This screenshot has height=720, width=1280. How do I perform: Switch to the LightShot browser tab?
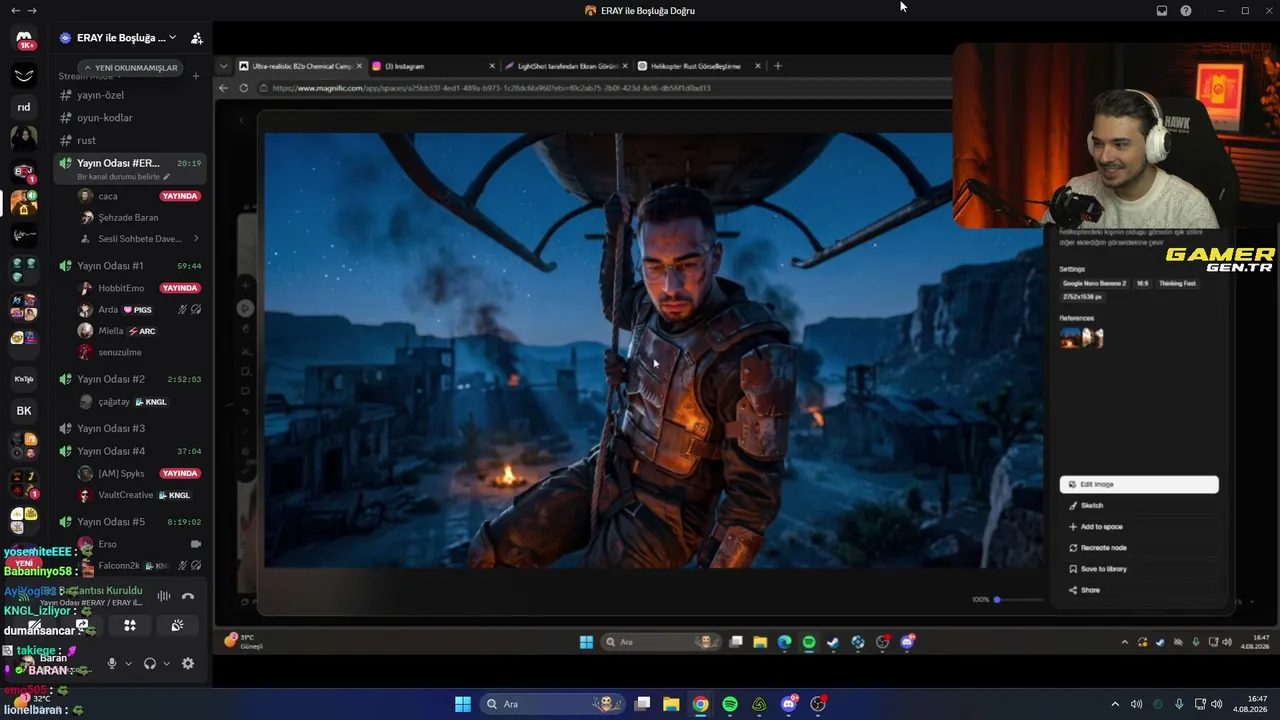point(565,66)
